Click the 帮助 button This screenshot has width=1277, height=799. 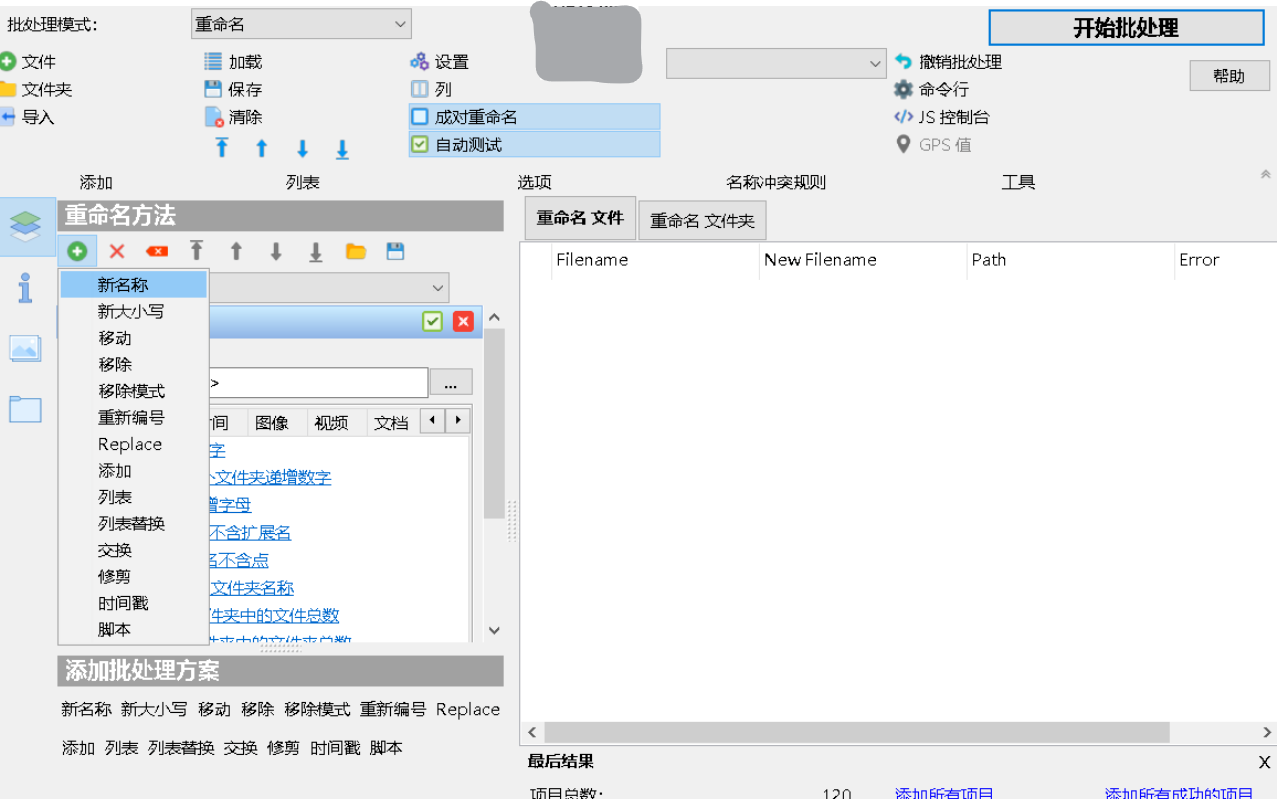(x=1229, y=75)
